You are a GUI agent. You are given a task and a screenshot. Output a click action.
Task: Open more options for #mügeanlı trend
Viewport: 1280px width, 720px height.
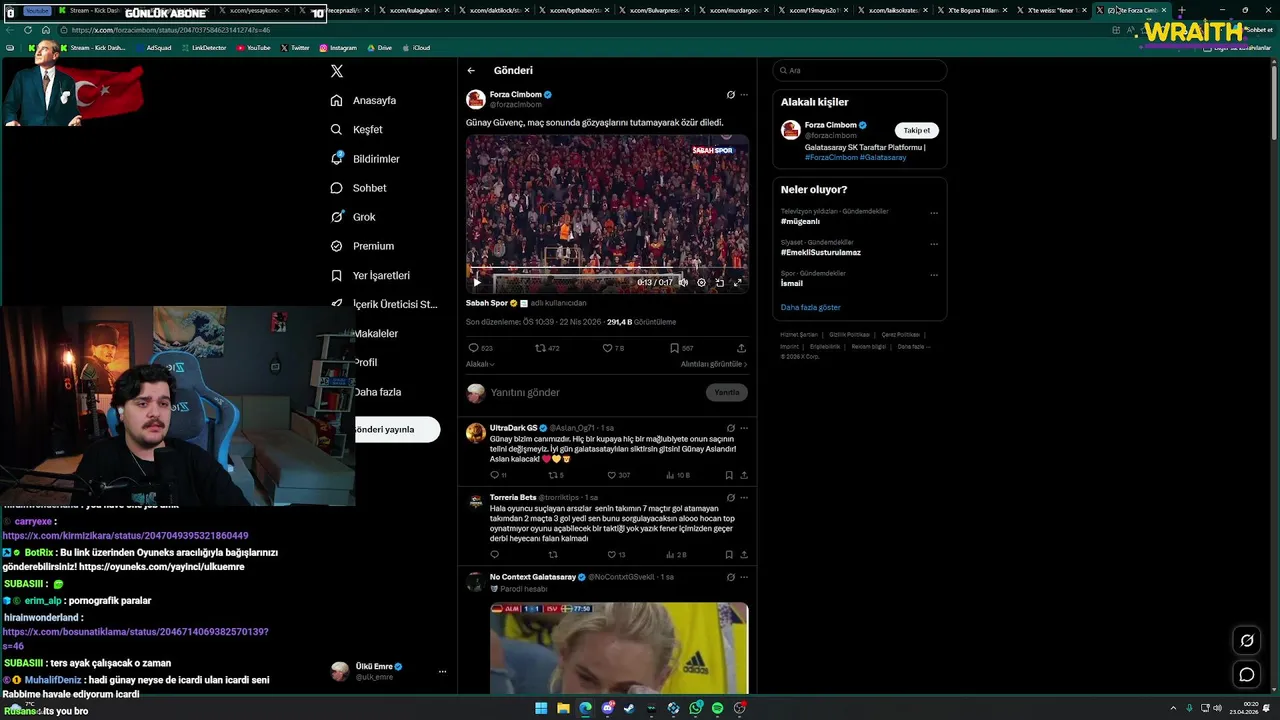934,213
